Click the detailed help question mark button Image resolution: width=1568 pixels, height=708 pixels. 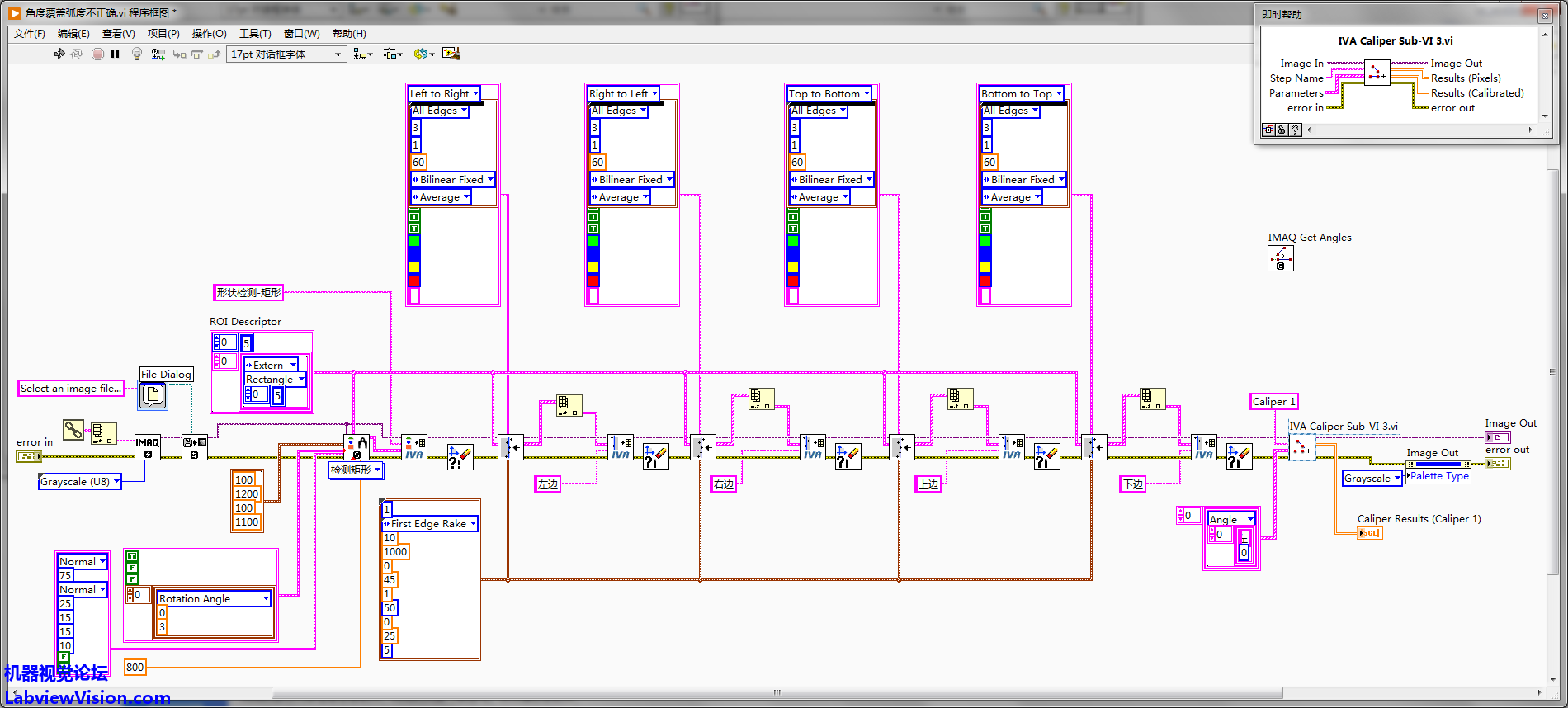(1295, 130)
